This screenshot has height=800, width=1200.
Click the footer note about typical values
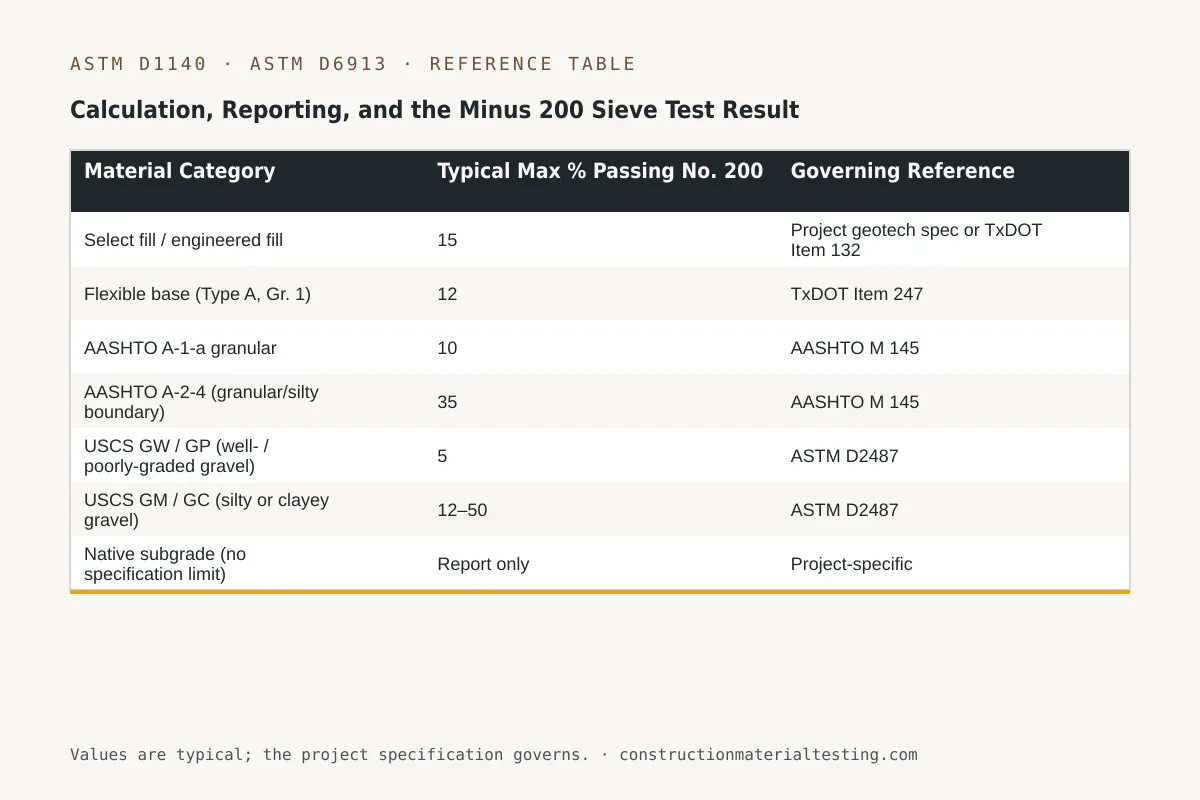click(493, 754)
